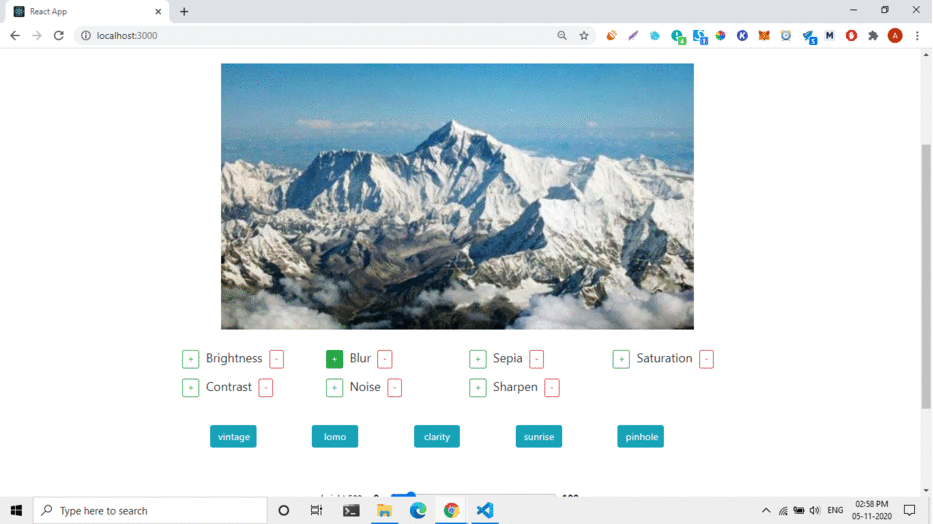933x524 pixels.
Task: Open the Windows Start menu
Action: tap(16, 510)
